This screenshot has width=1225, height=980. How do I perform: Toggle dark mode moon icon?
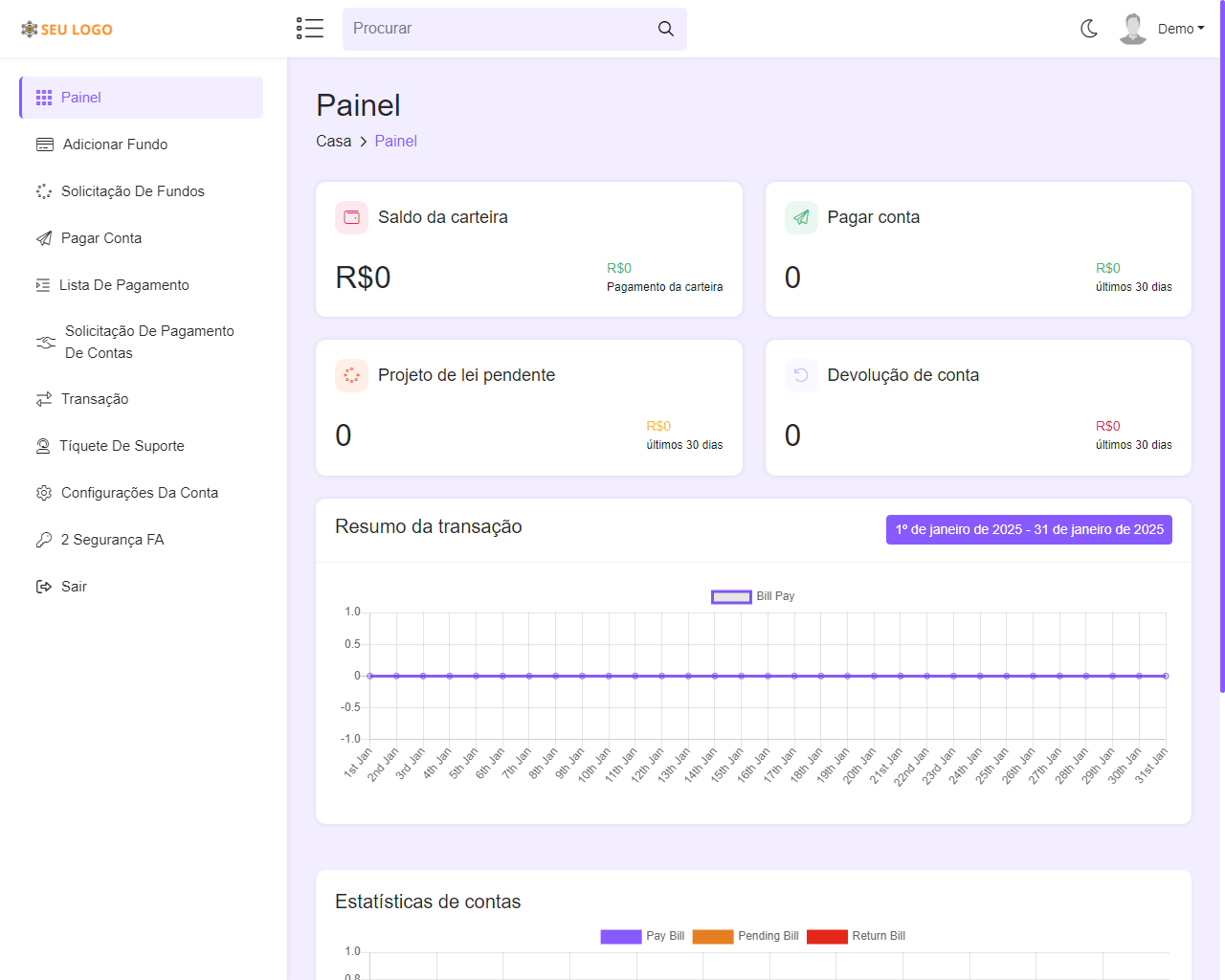(1089, 29)
